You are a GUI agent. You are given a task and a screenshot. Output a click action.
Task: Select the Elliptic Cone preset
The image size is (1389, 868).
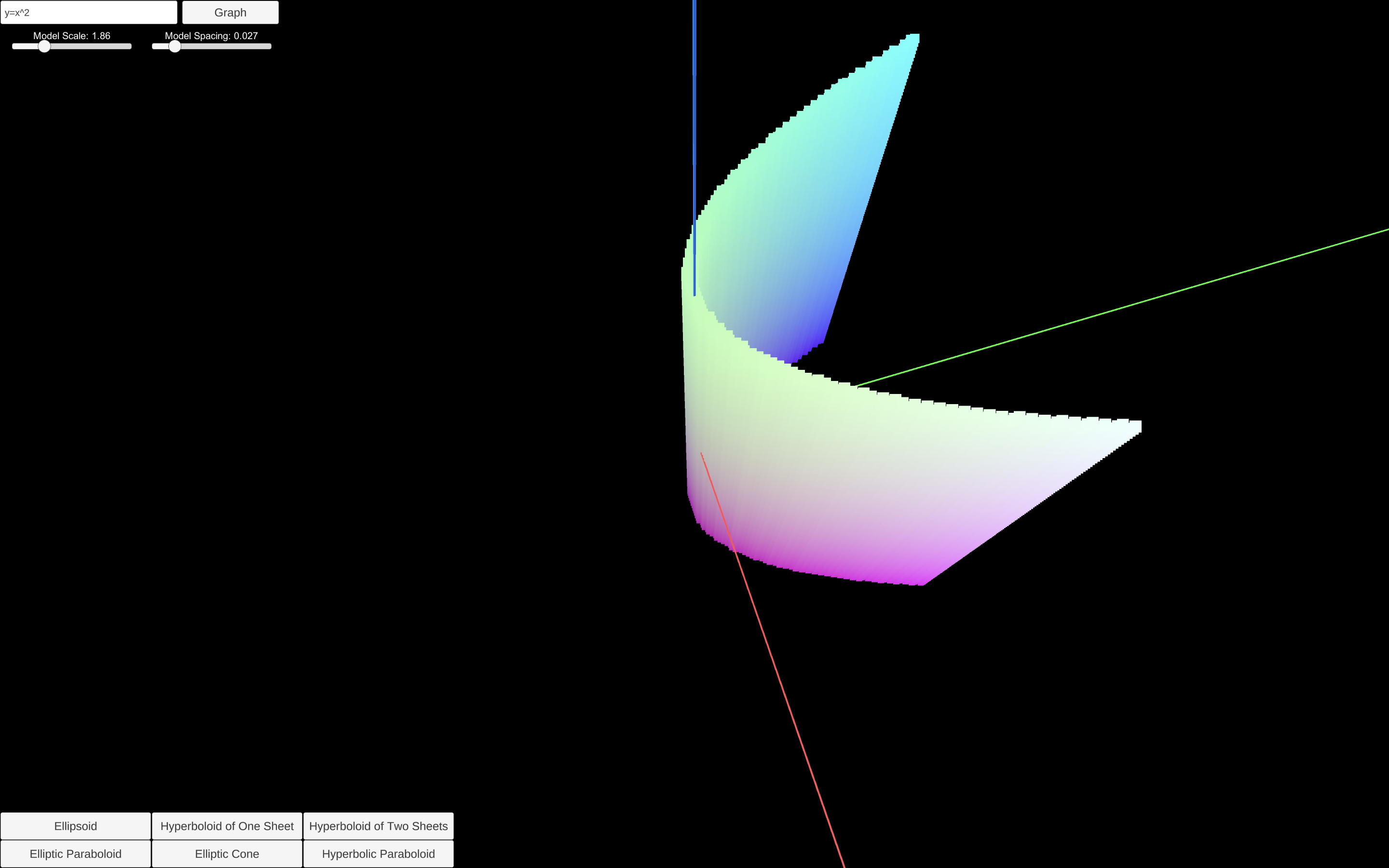[x=227, y=853]
